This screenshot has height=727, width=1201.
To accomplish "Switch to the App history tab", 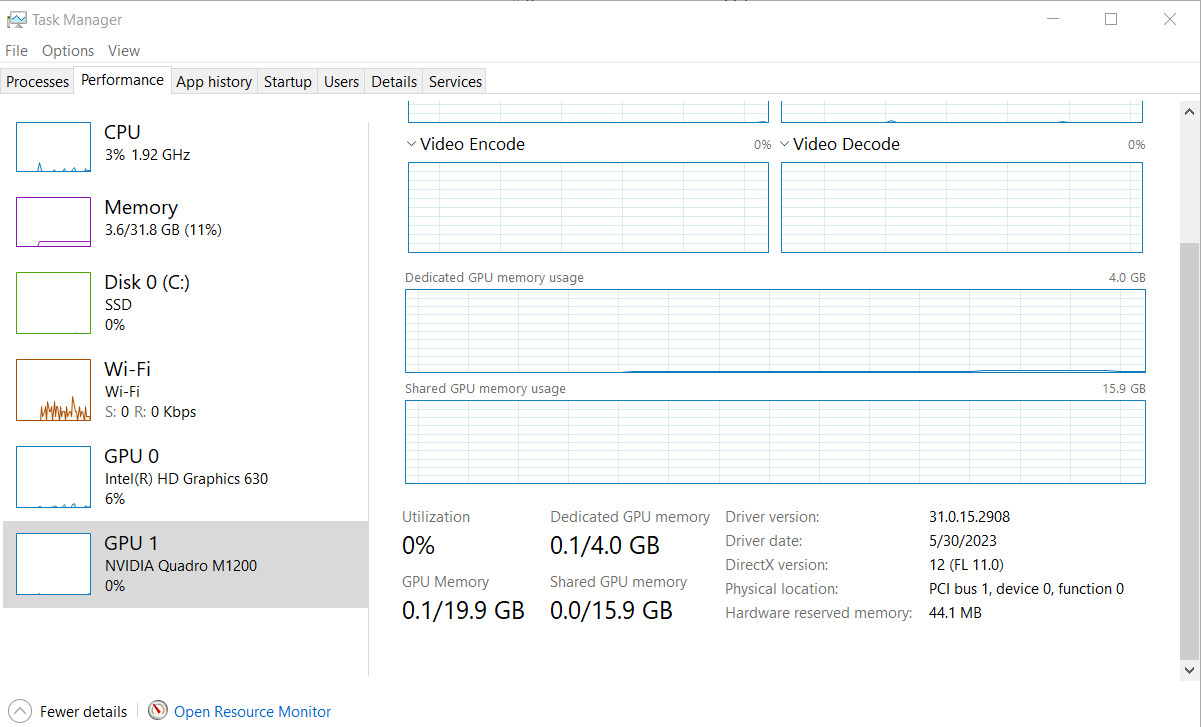I will (214, 82).
